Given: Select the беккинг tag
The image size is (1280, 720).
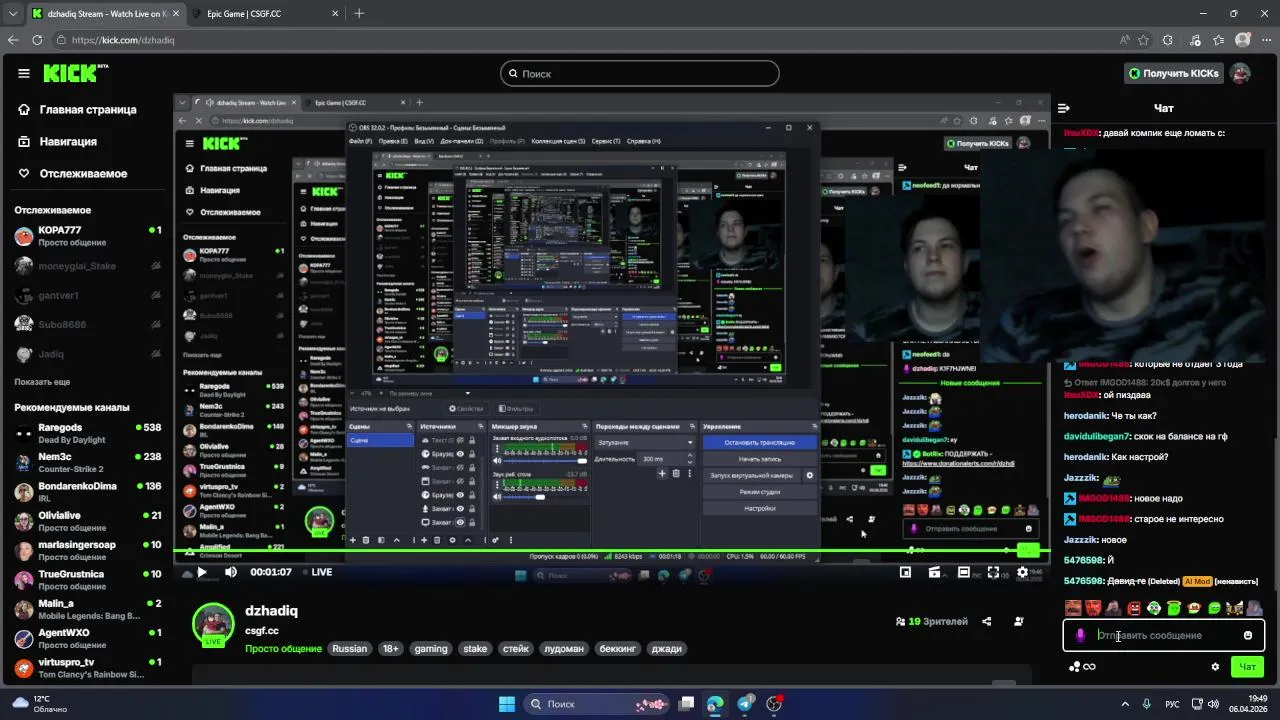Looking at the screenshot, I should [x=617, y=648].
